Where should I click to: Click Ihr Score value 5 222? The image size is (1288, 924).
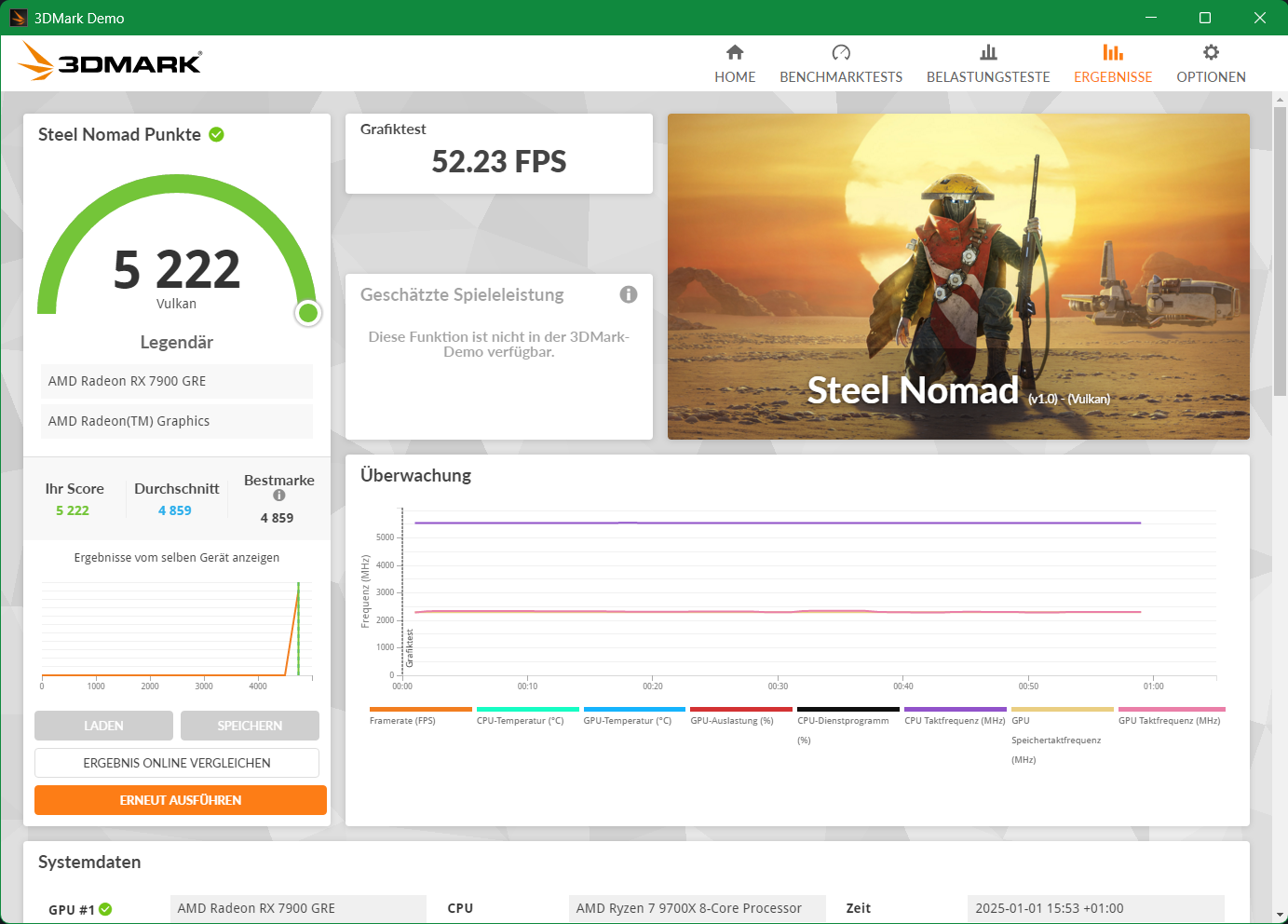73,510
